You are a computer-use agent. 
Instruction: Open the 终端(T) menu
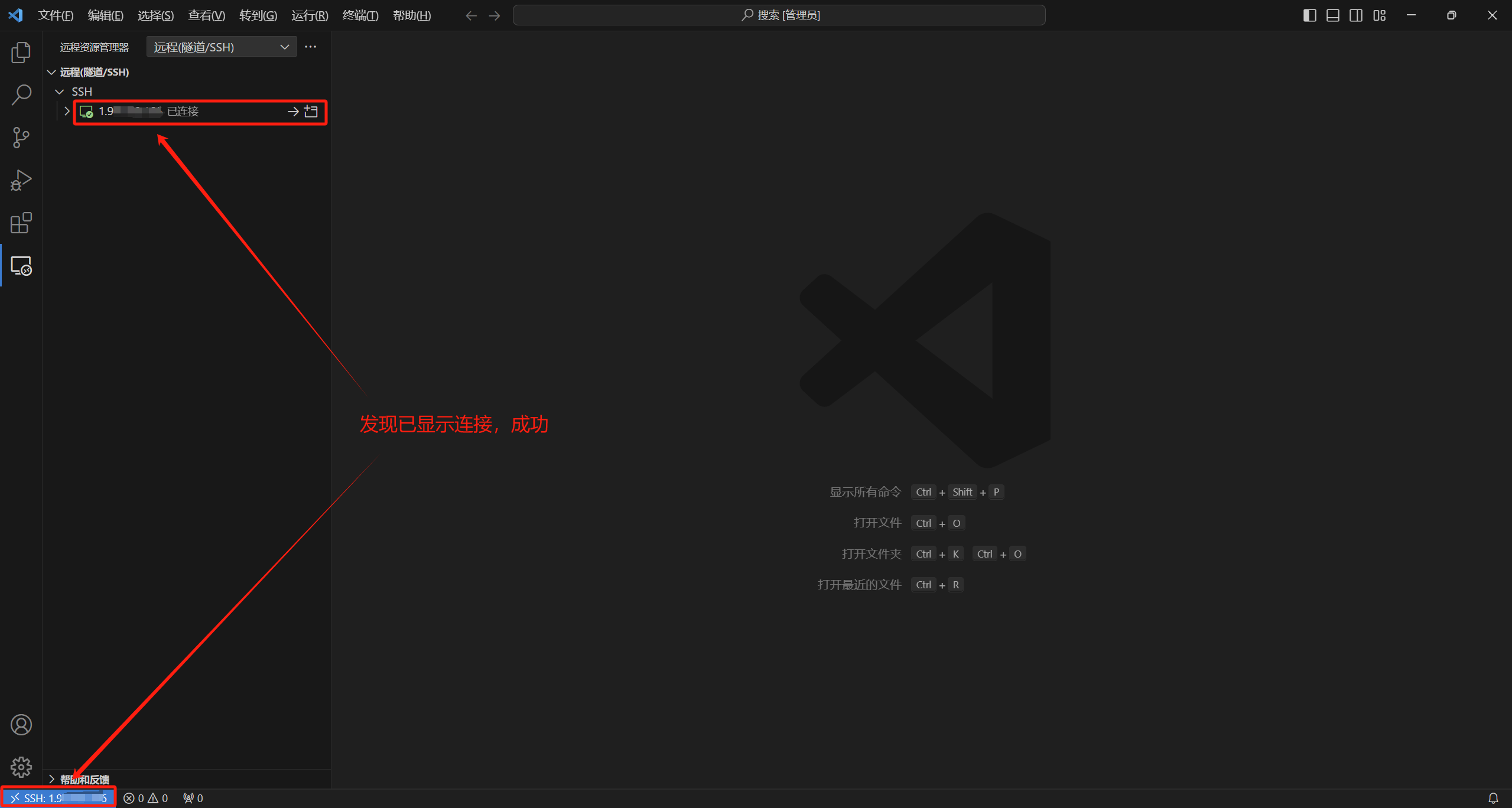point(360,15)
